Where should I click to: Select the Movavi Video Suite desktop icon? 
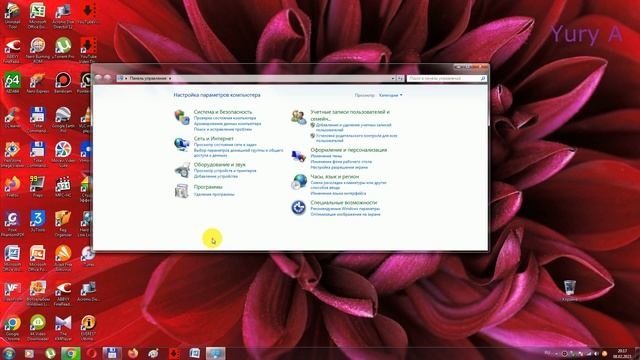click(x=63, y=154)
